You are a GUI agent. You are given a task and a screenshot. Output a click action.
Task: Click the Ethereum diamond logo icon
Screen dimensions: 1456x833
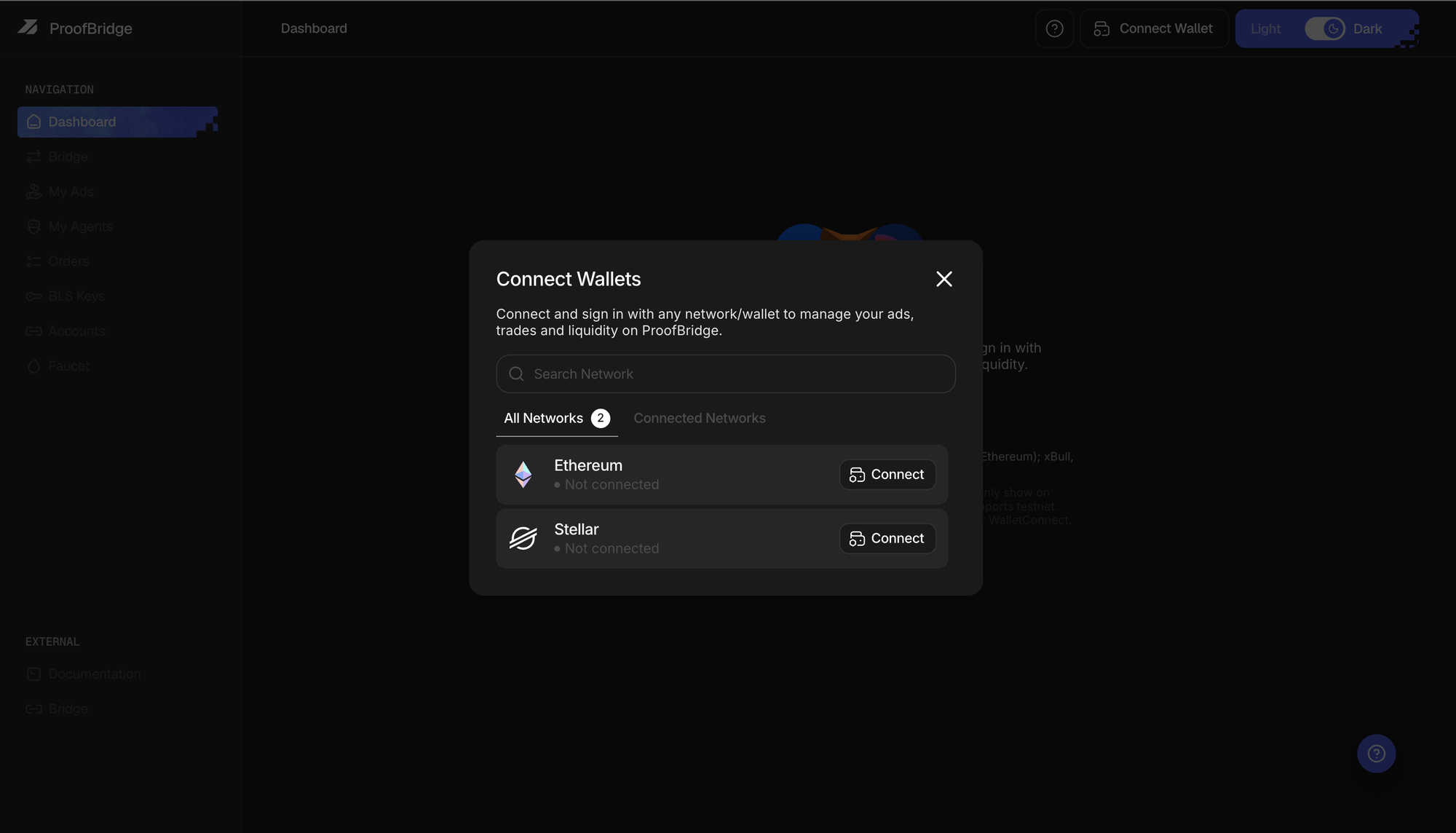[523, 474]
